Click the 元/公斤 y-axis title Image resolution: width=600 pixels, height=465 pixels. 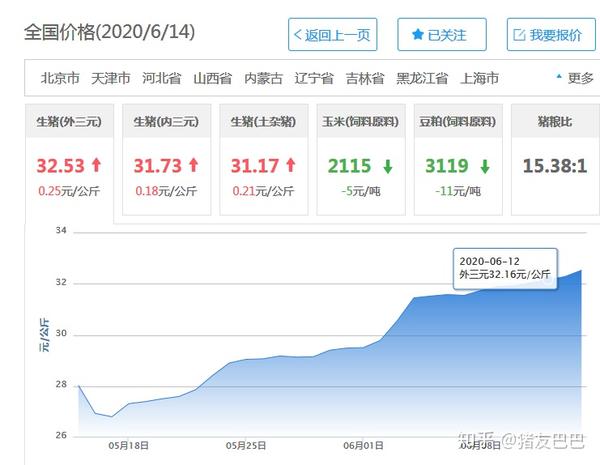[x=44, y=335]
